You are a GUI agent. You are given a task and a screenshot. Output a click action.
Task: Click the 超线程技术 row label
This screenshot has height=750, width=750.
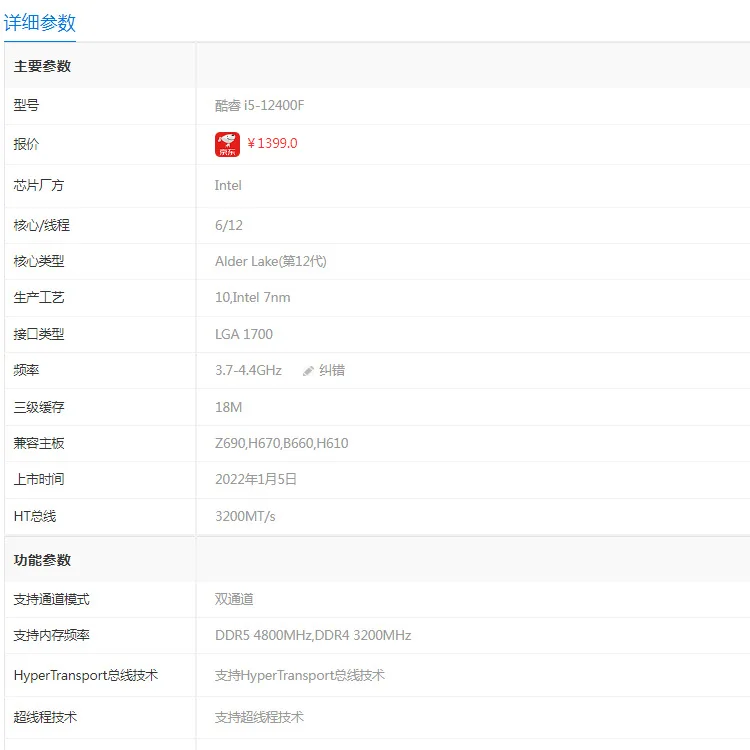[45, 717]
